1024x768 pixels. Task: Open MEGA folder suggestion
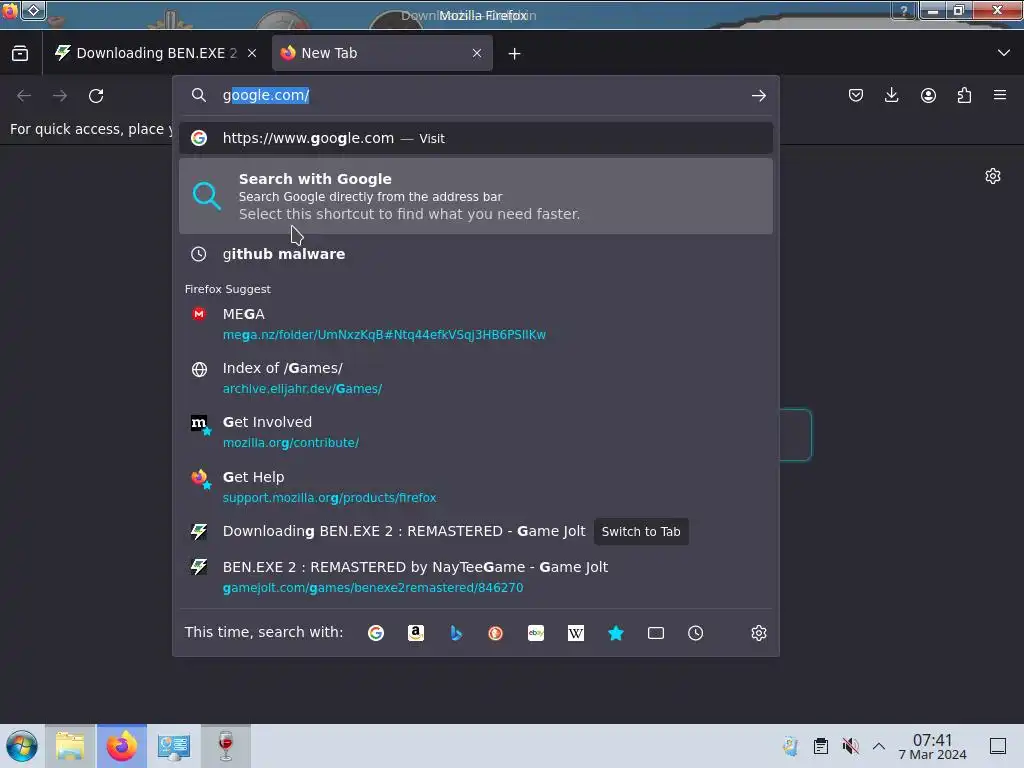476,324
